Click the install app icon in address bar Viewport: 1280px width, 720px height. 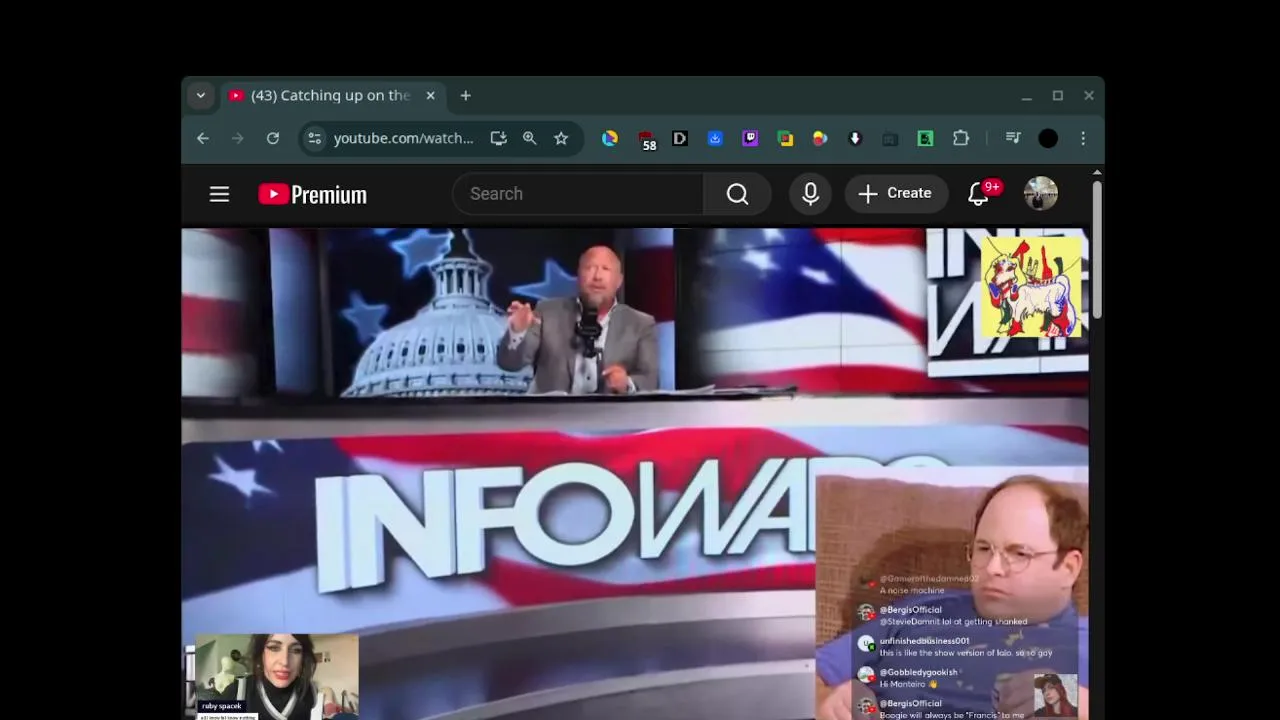pos(498,139)
